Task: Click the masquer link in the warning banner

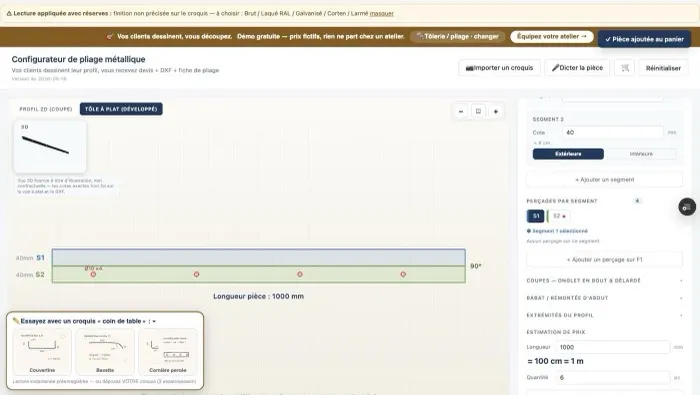Action: pyautogui.click(x=382, y=13)
